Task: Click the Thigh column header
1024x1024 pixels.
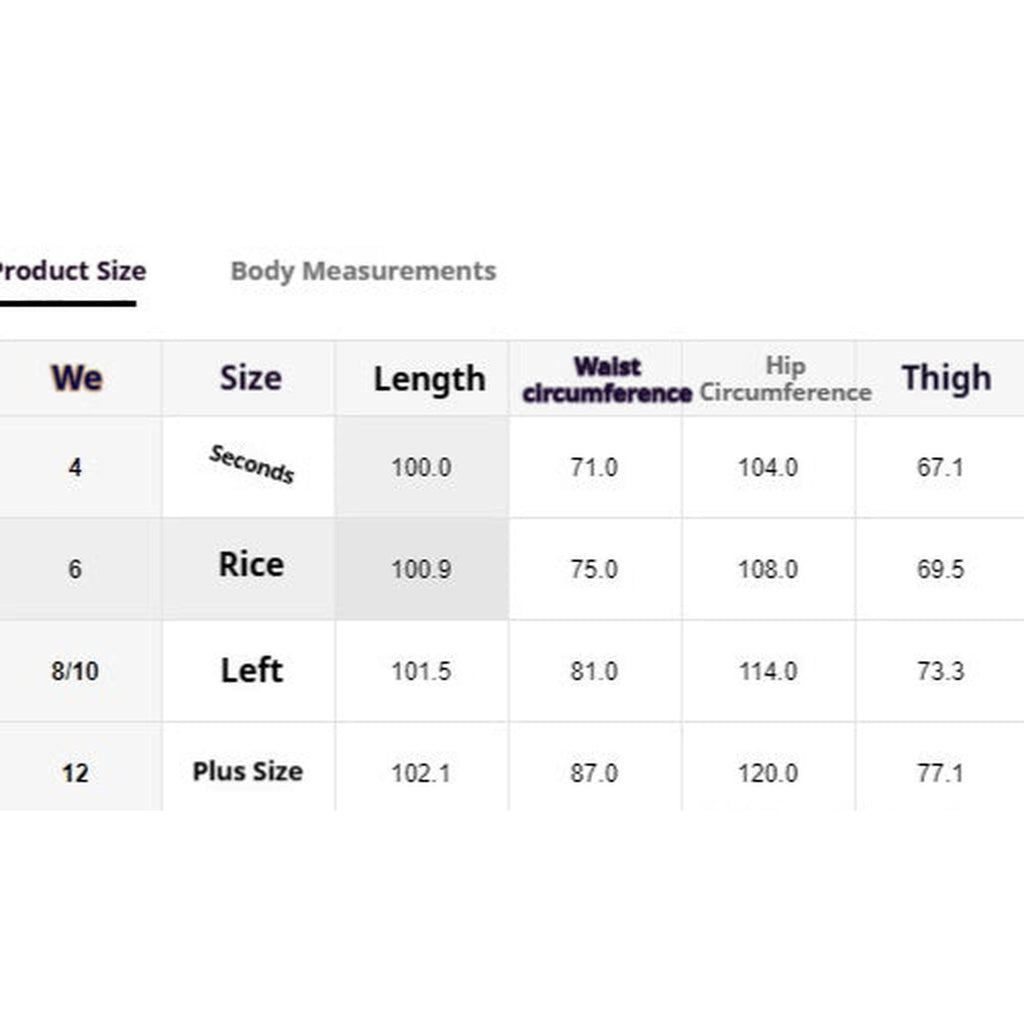Action: (947, 379)
